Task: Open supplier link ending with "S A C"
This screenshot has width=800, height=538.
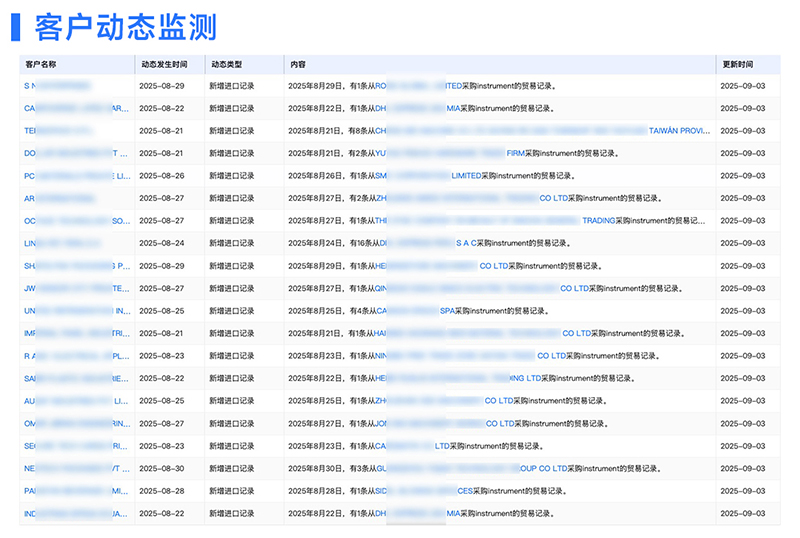Action: click(429, 243)
